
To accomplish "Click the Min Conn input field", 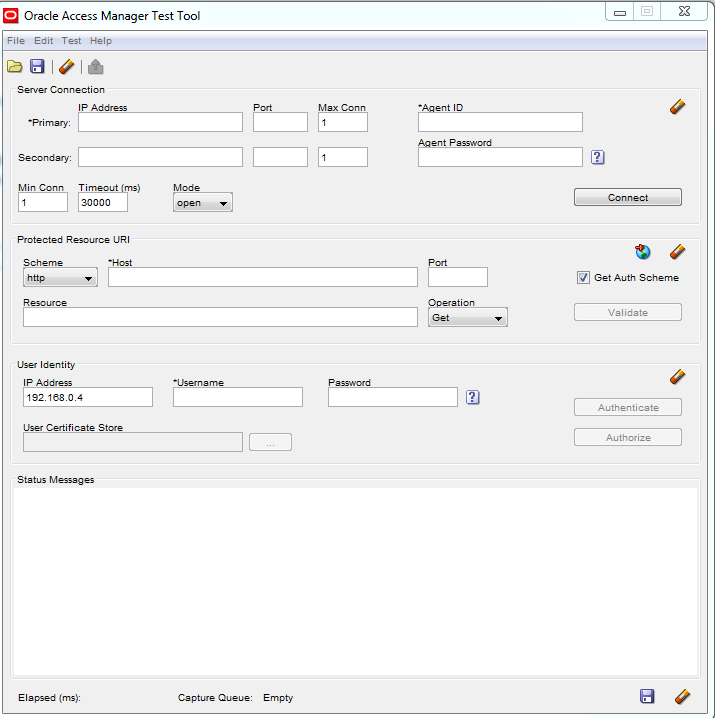I will click(x=43, y=202).
